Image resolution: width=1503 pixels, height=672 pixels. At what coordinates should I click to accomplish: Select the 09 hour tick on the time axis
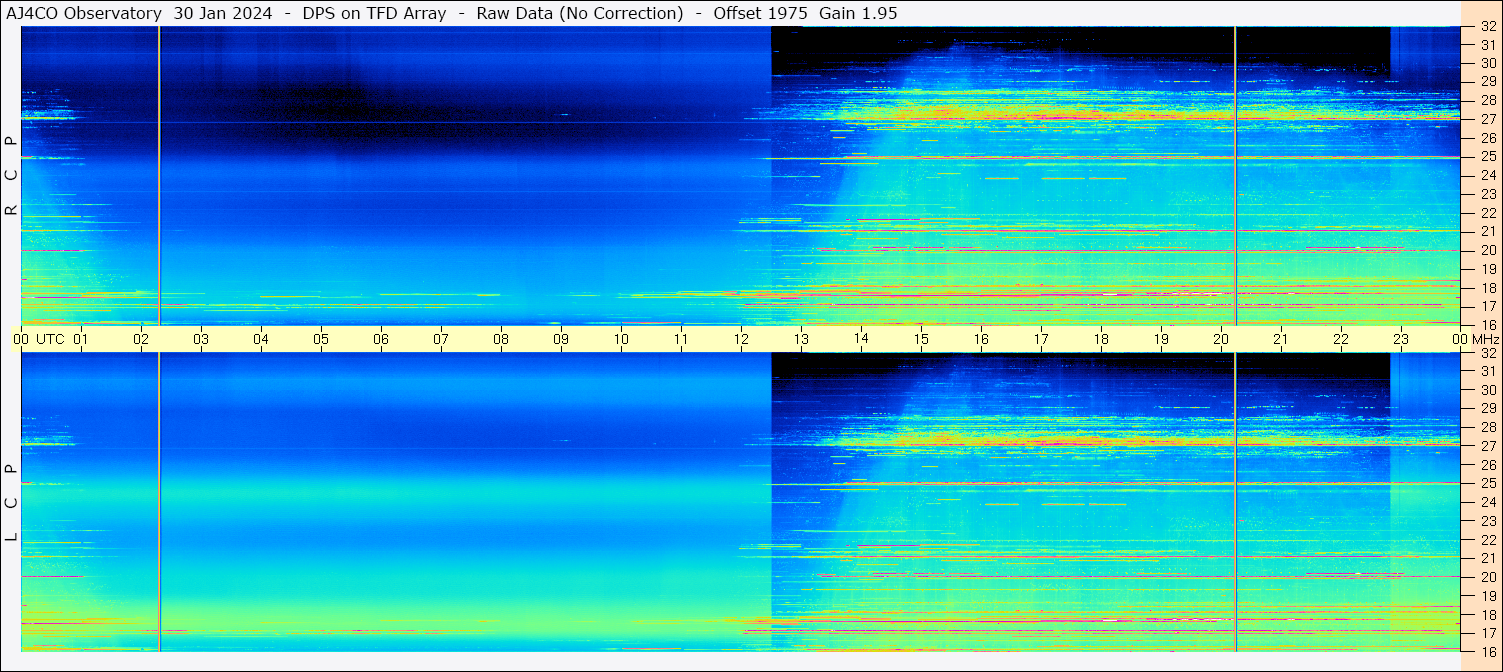[x=561, y=339]
